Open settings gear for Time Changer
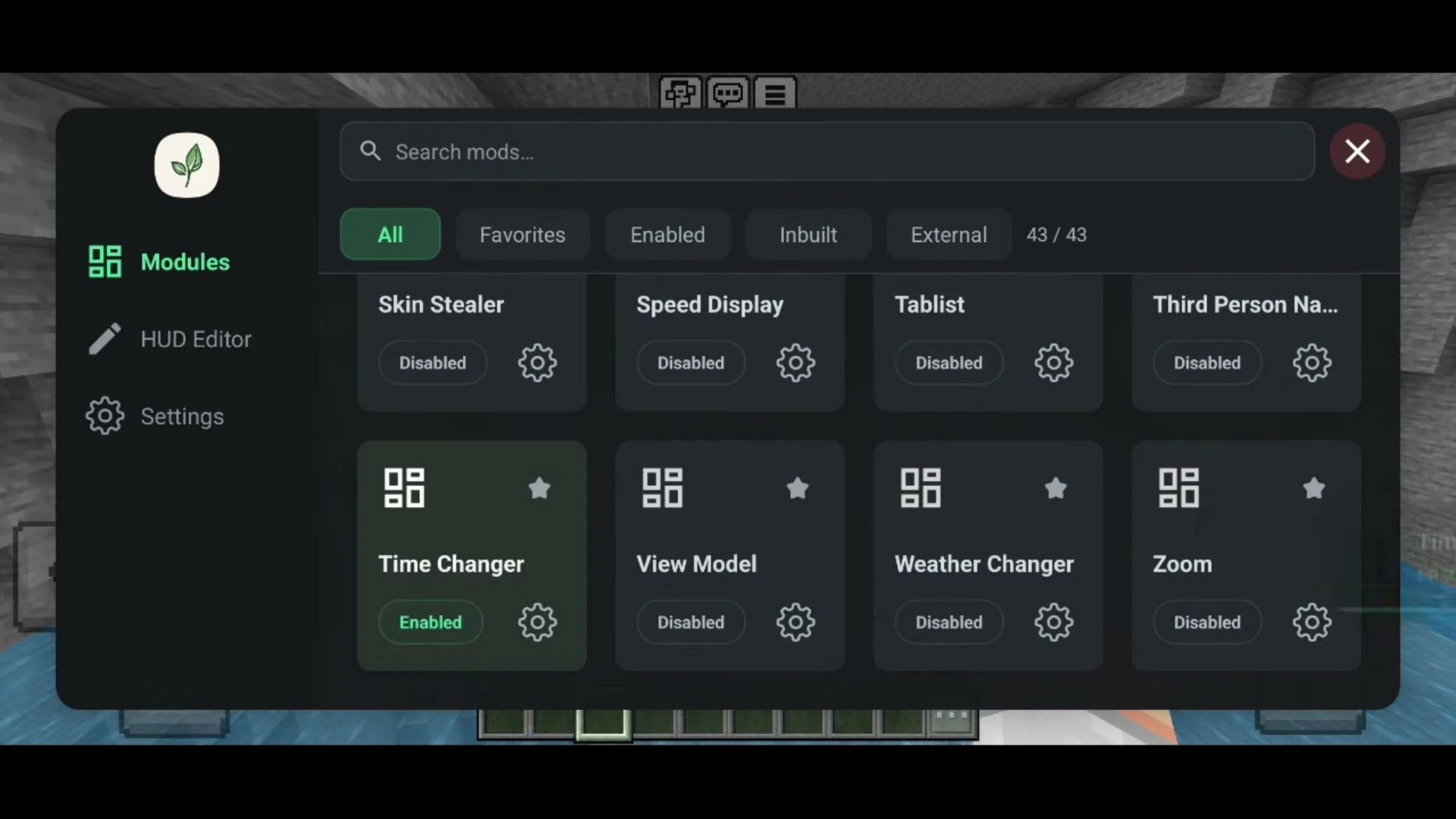 [537, 623]
